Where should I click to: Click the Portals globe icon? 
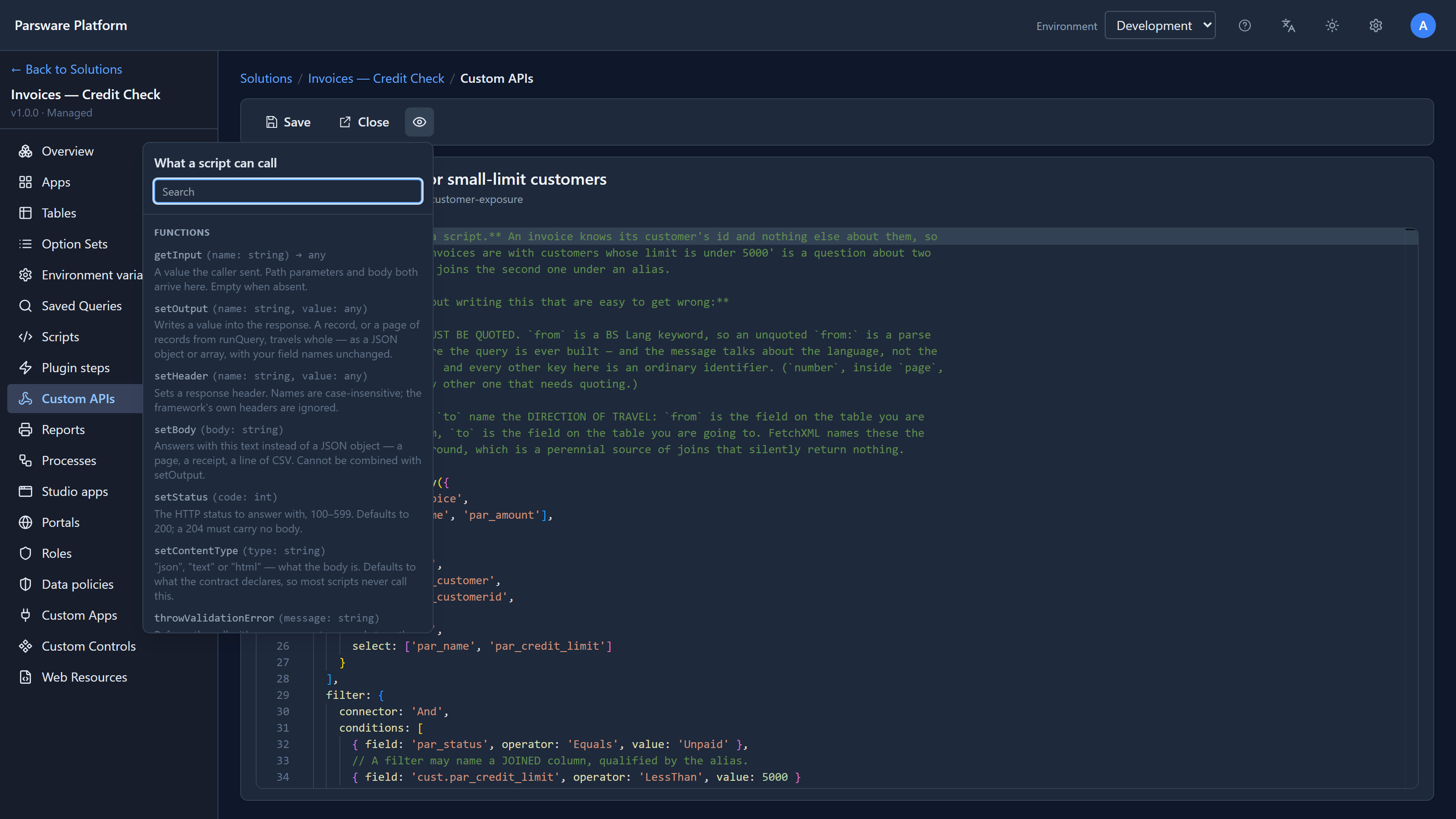tap(25, 522)
